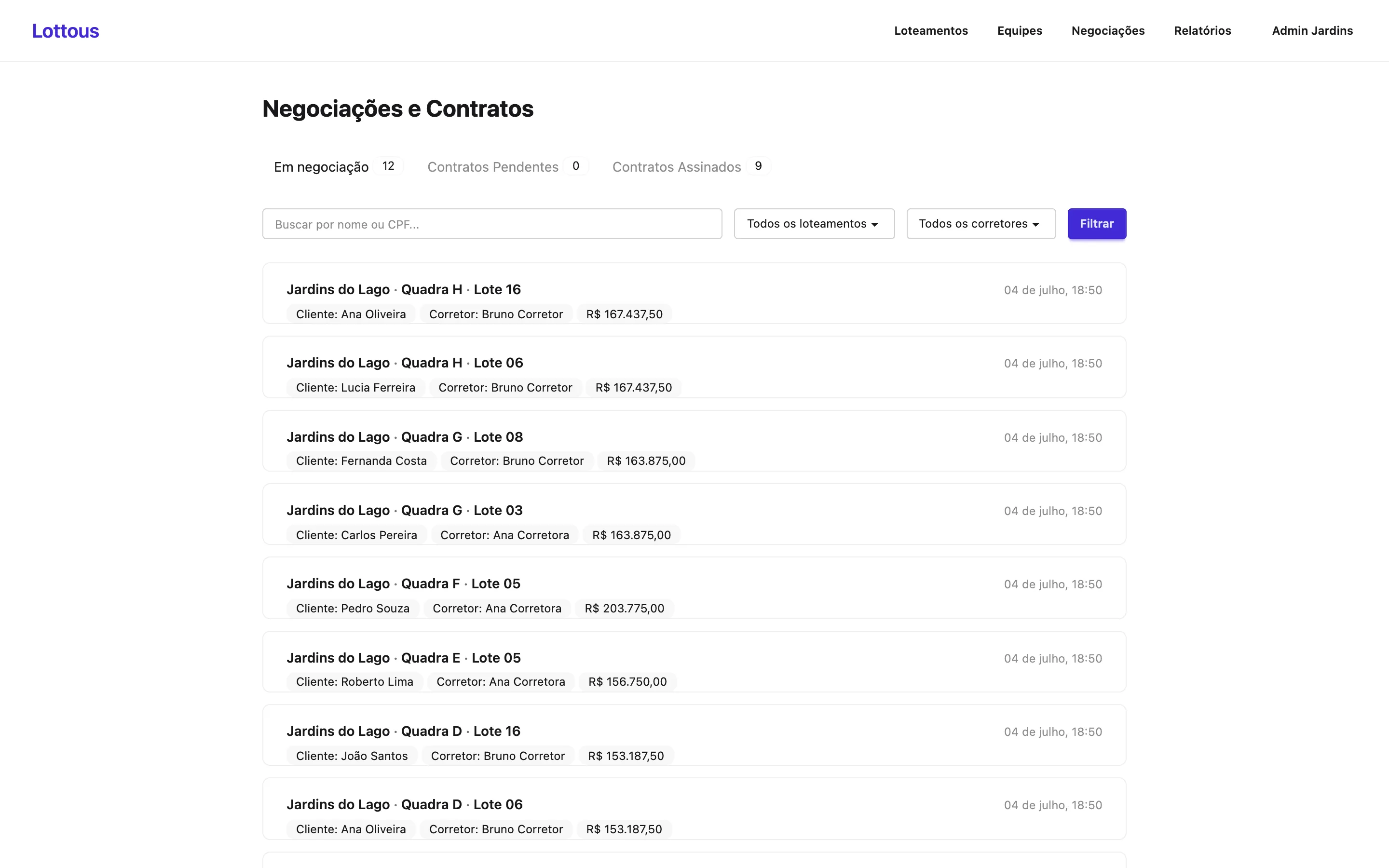Image resolution: width=1389 pixels, height=868 pixels.
Task: Click the Negociações e Contratos page heading
Action: (x=398, y=109)
